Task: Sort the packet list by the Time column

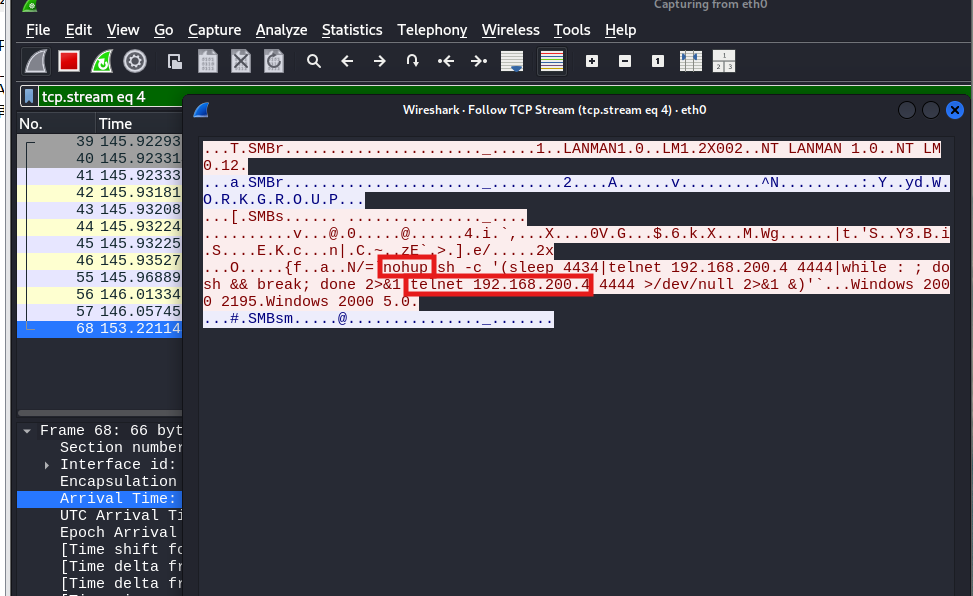Action: pos(139,124)
